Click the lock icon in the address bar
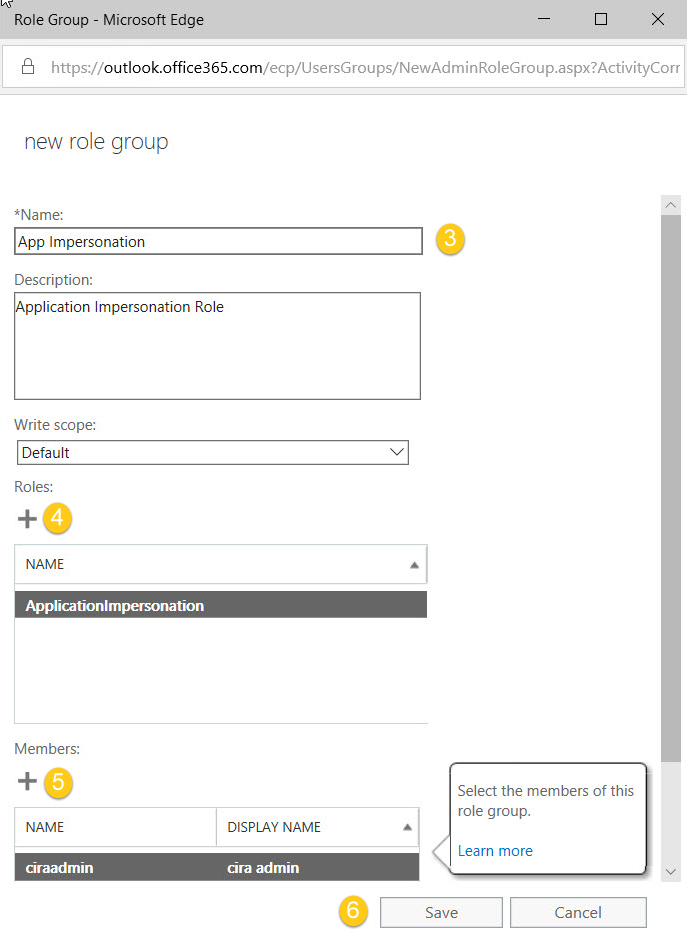Viewport: 687px width, 946px height. coord(28,66)
